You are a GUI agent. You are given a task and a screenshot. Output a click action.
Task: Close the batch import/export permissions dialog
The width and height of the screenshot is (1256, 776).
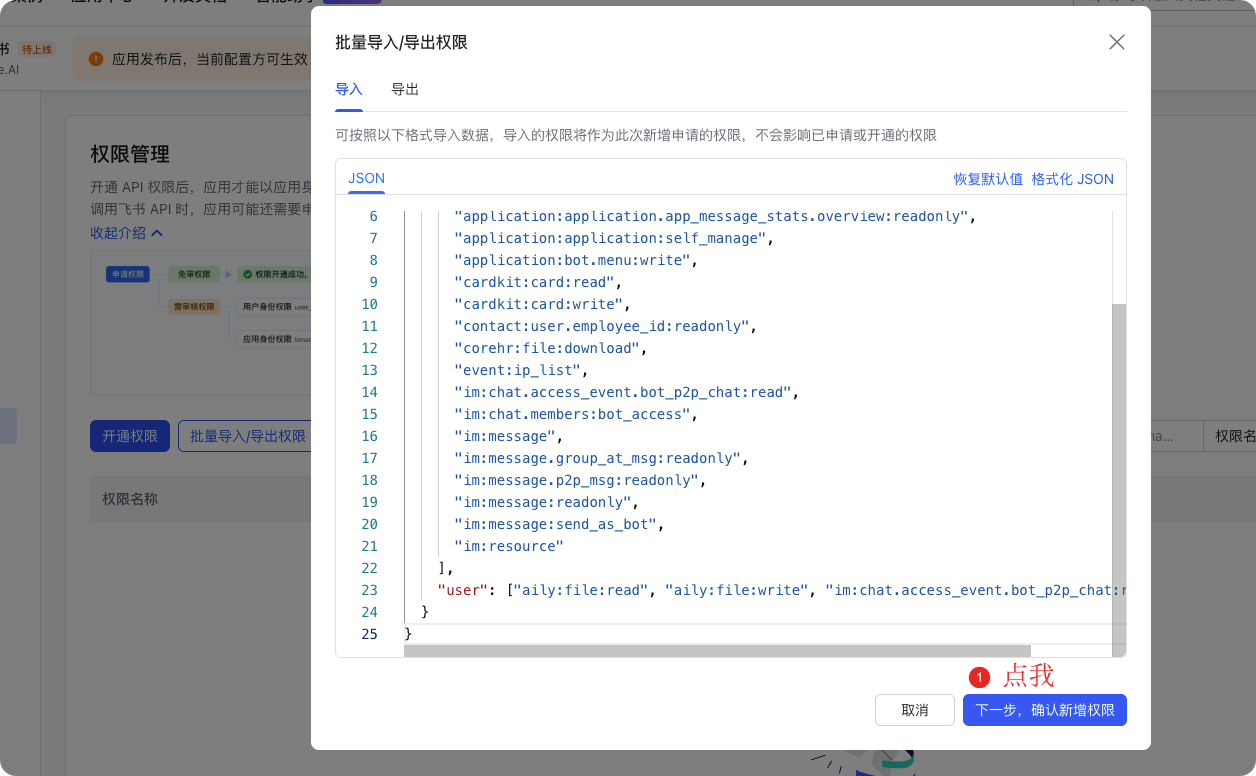click(1117, 42)
